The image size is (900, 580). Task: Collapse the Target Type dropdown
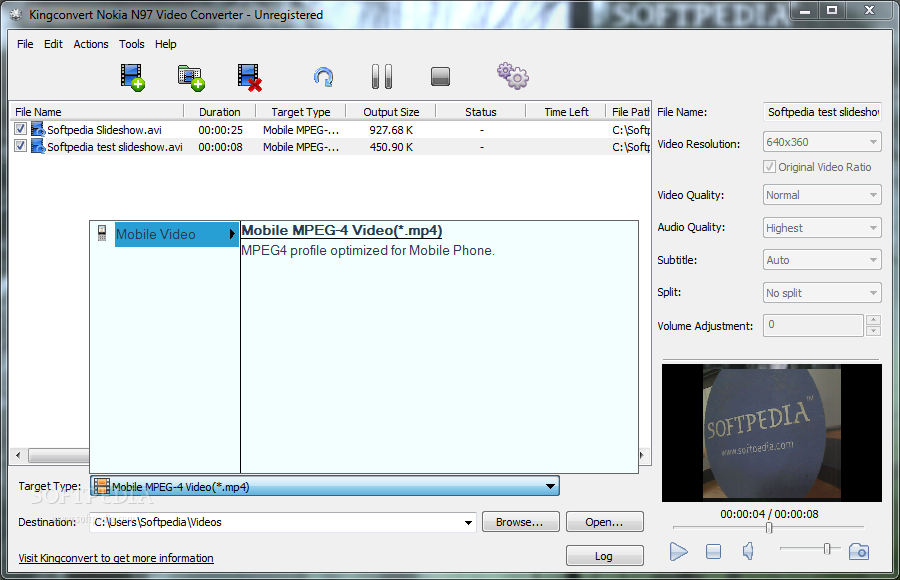point(550,486)
